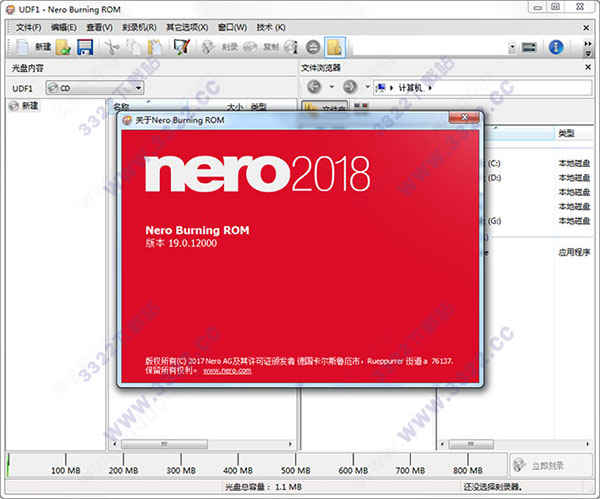600x499 pixels.
Task: Open the 文件(F) menu
Action: tap(29, 28)
